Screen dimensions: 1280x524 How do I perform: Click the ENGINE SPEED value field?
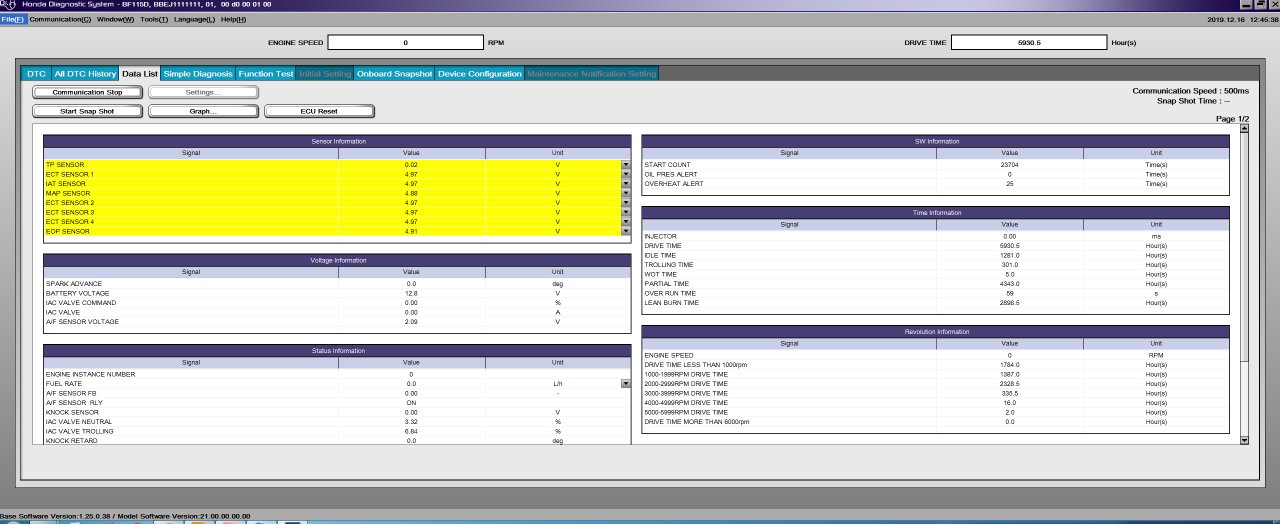point(405,43)
